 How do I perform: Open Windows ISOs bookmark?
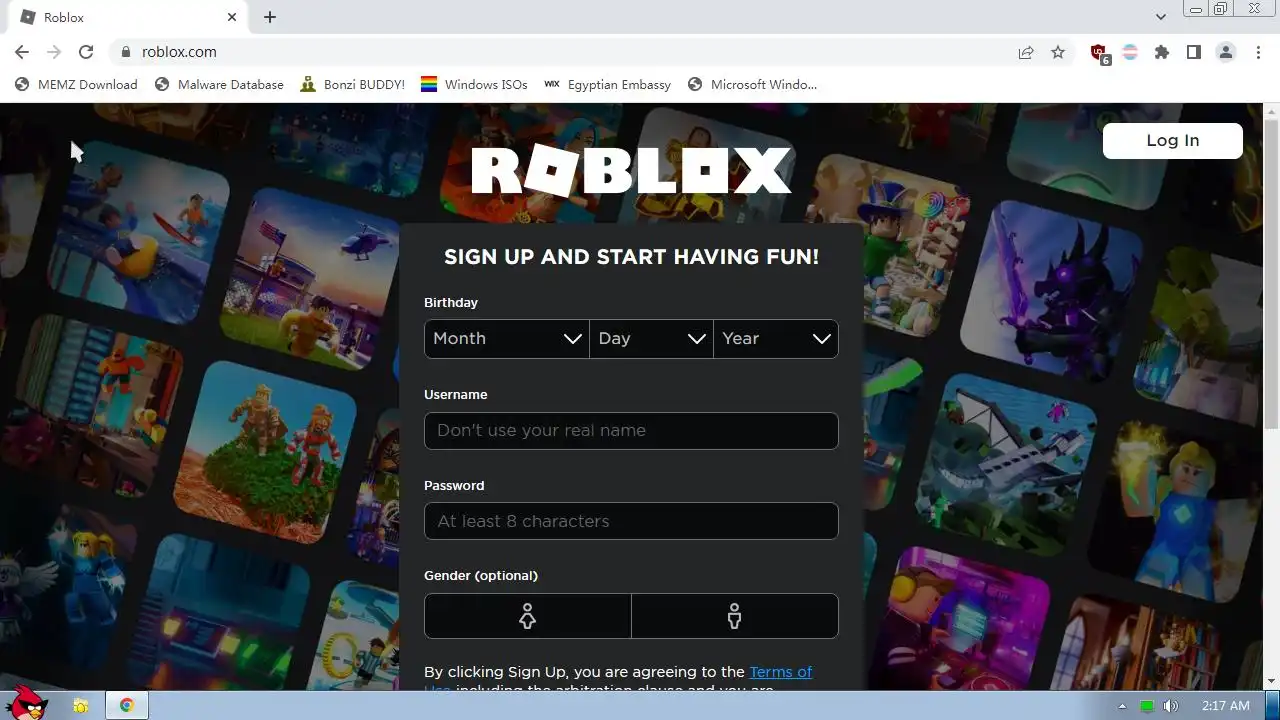click(474, 85)
